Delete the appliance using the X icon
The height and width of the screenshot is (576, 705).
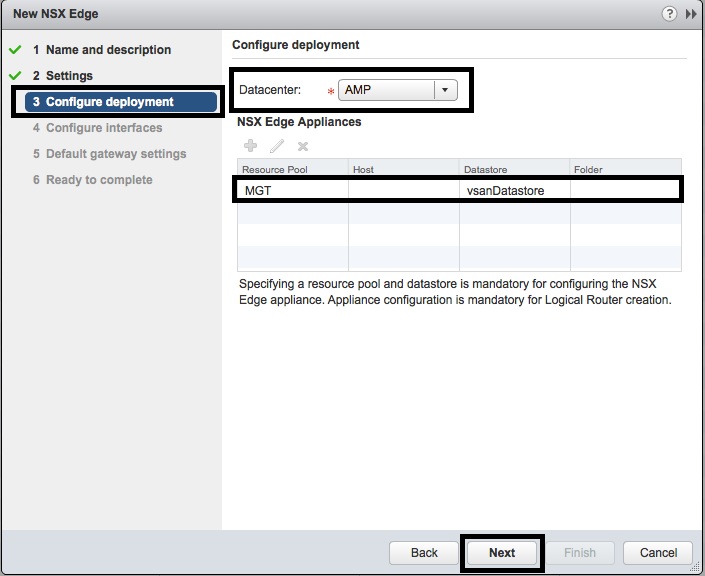[303, 146]
